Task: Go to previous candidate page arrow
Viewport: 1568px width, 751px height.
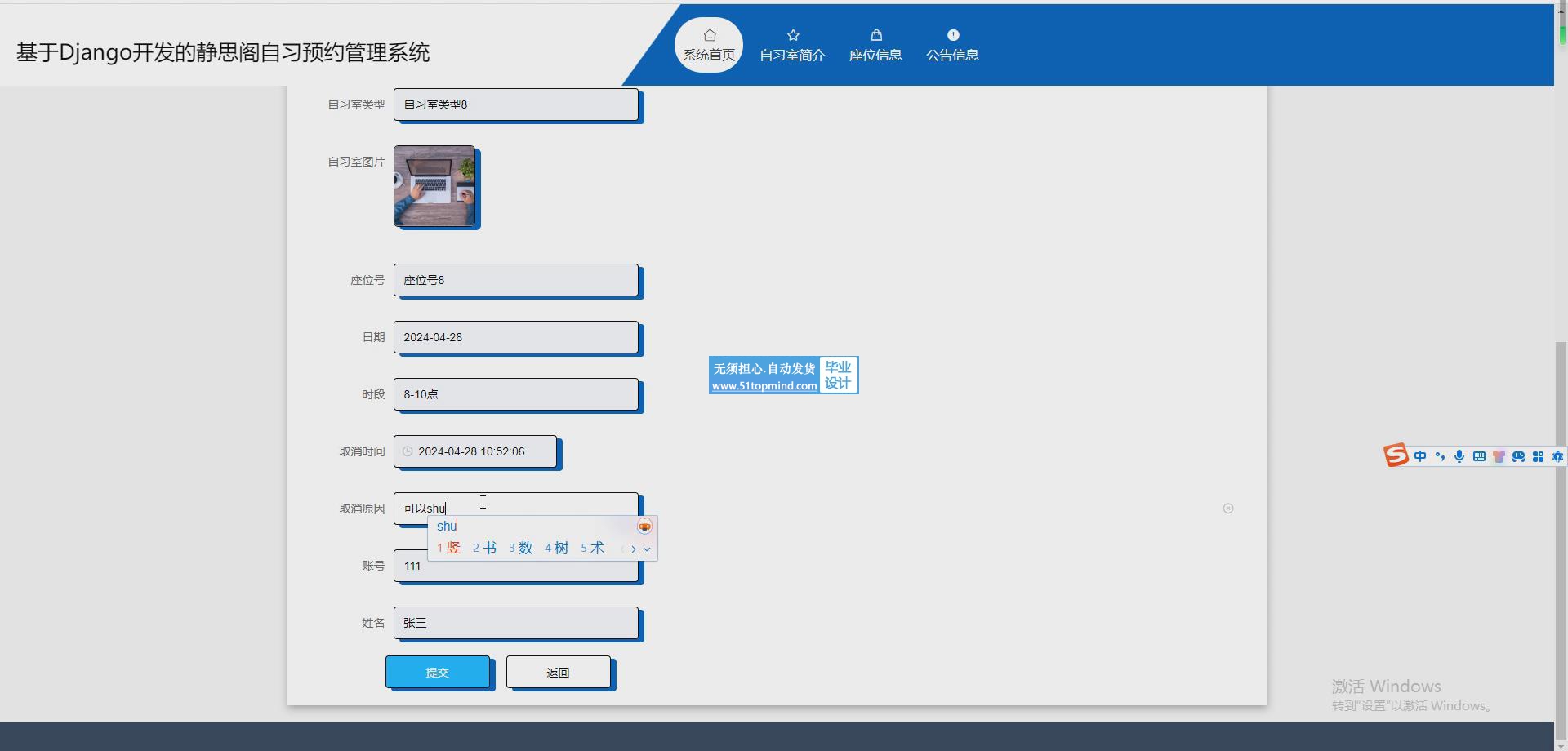Action: (x=622, y=549)
